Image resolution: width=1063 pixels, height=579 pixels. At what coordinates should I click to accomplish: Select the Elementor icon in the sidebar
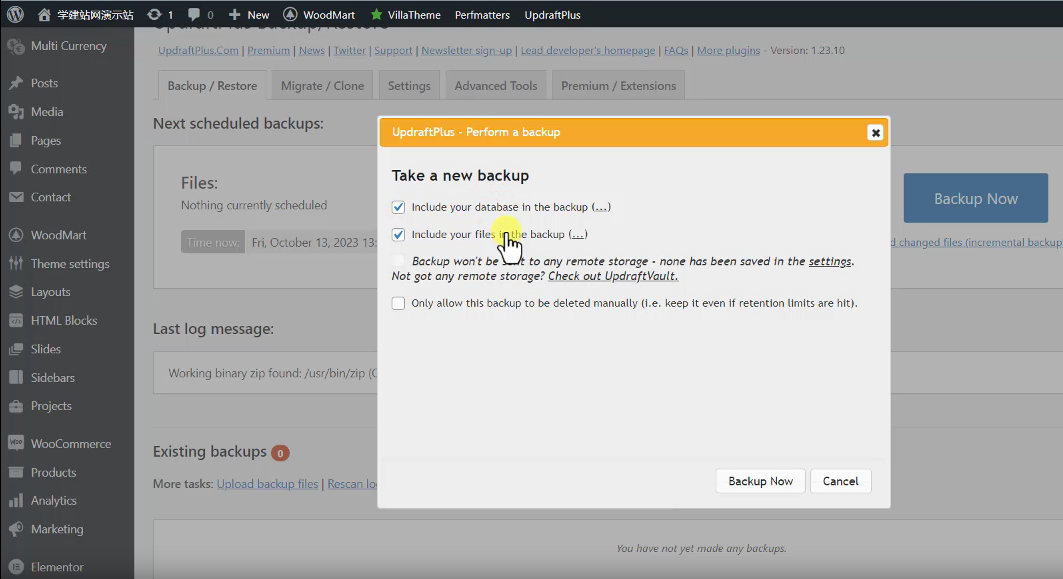click(16, 567)
